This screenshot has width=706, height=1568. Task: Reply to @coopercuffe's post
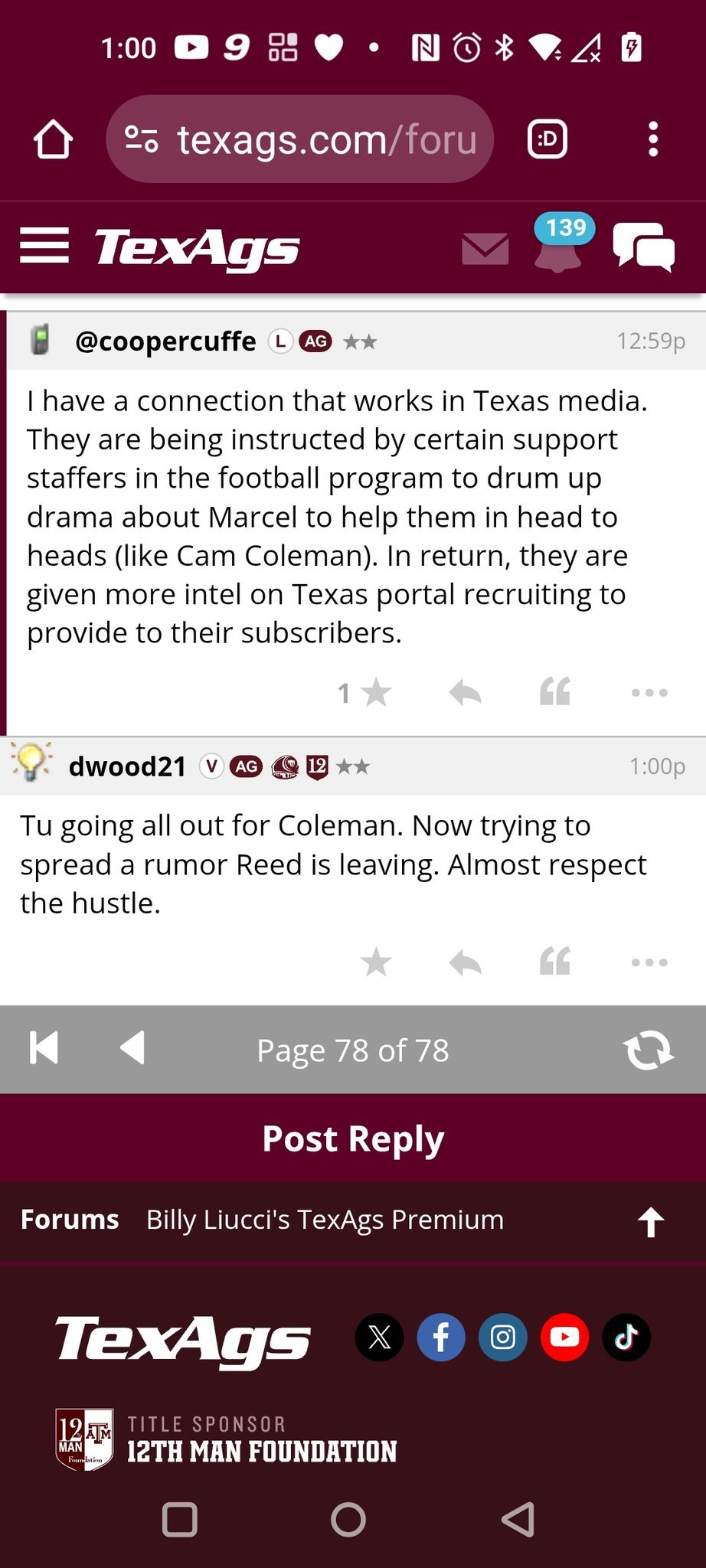point(465,693)
